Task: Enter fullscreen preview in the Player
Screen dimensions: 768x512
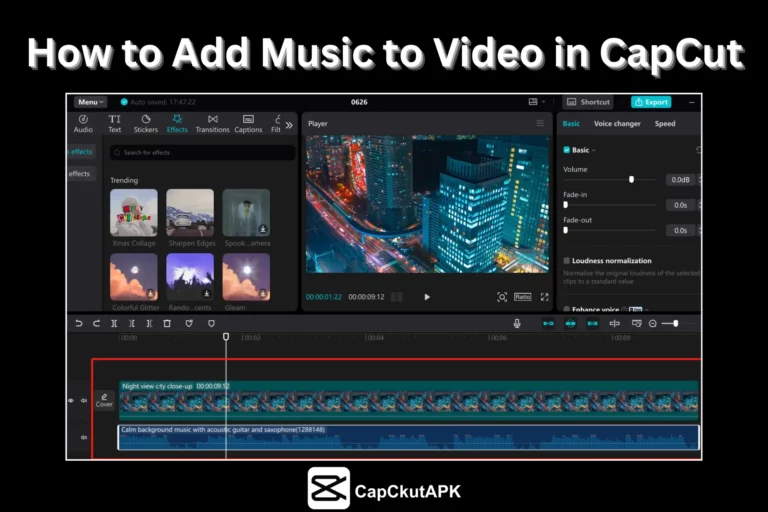Action: pos(545,297)
